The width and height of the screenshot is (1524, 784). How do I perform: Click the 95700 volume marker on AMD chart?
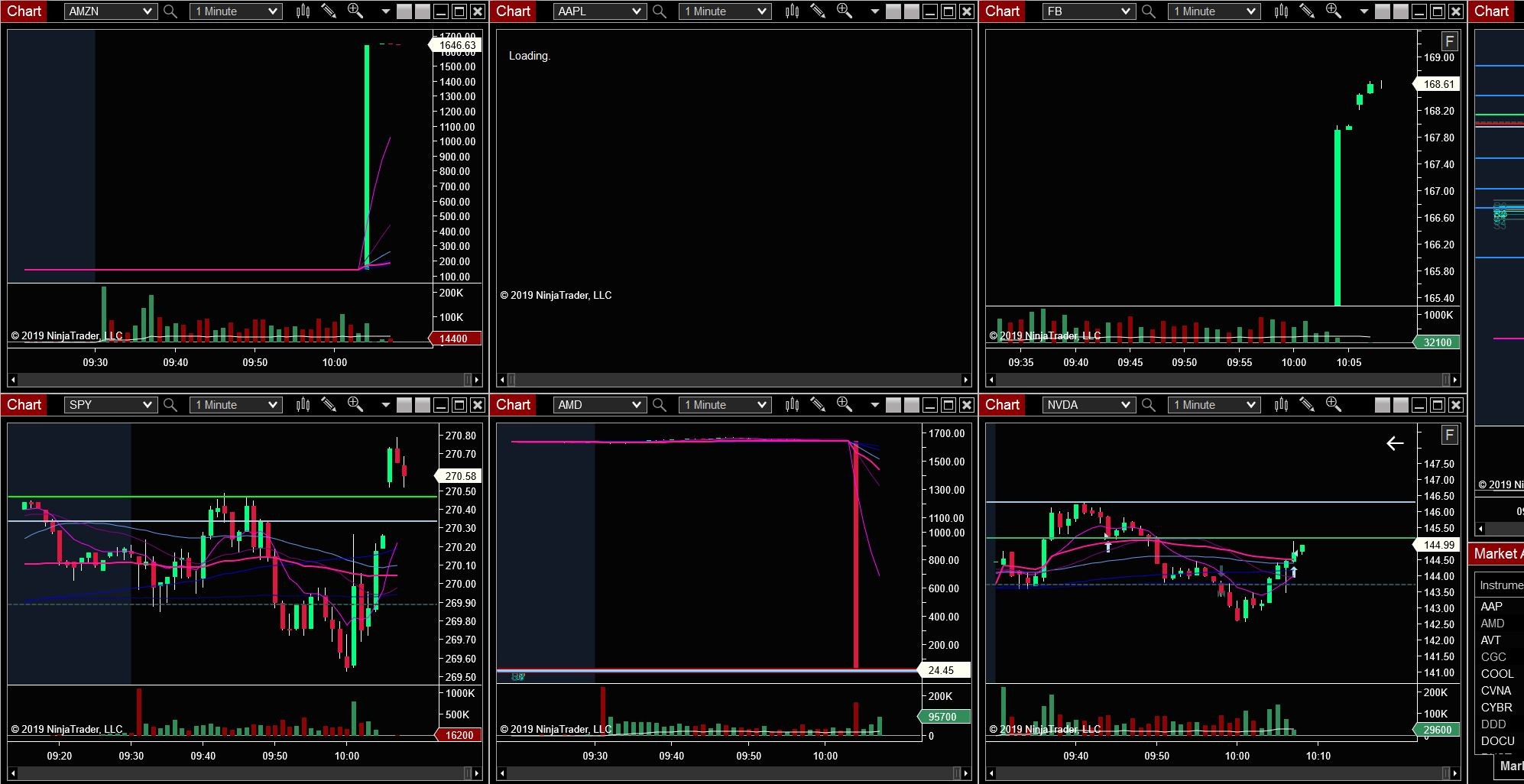(x=943, y=717)
